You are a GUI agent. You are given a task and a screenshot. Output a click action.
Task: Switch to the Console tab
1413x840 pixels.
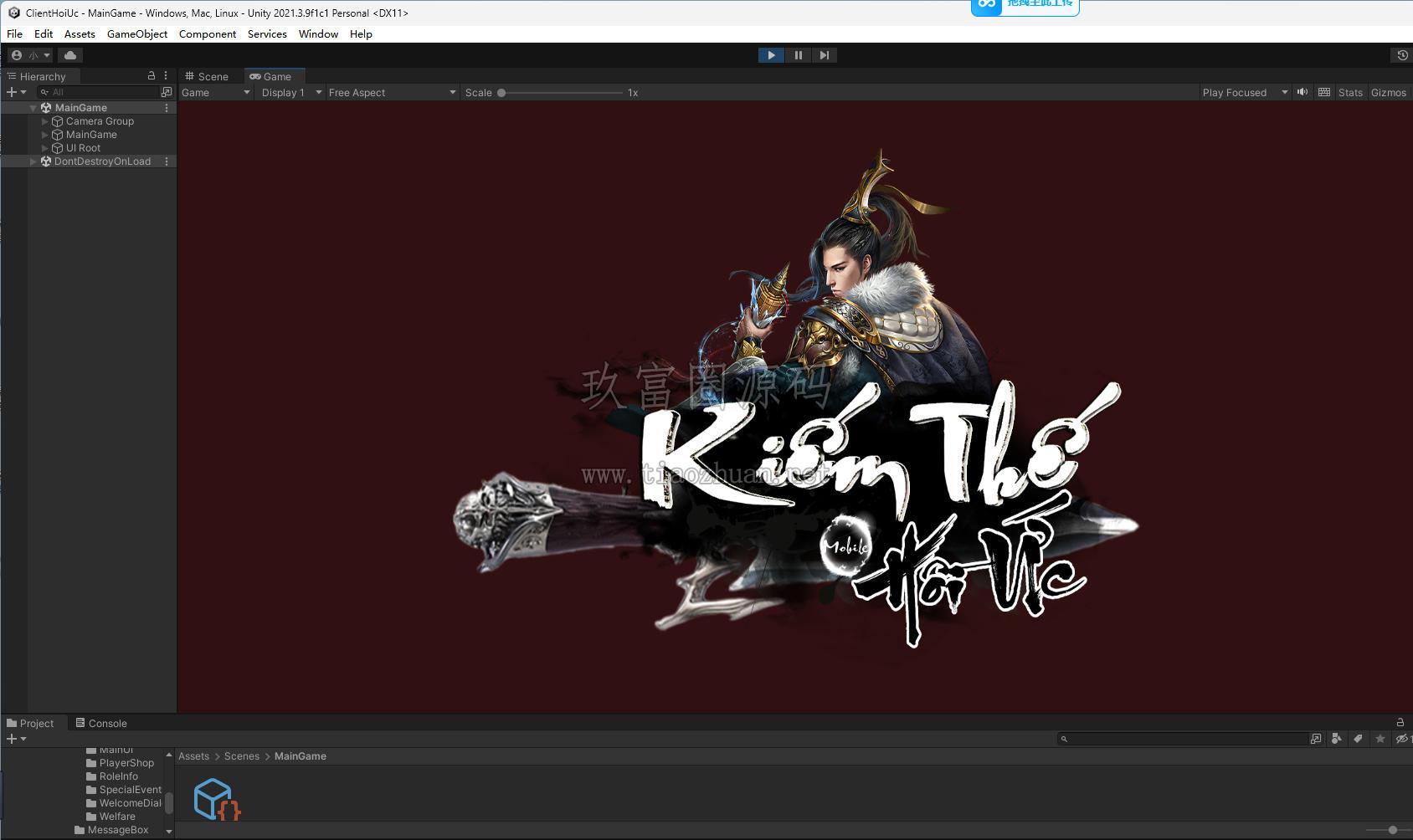(x=101, y=724)
